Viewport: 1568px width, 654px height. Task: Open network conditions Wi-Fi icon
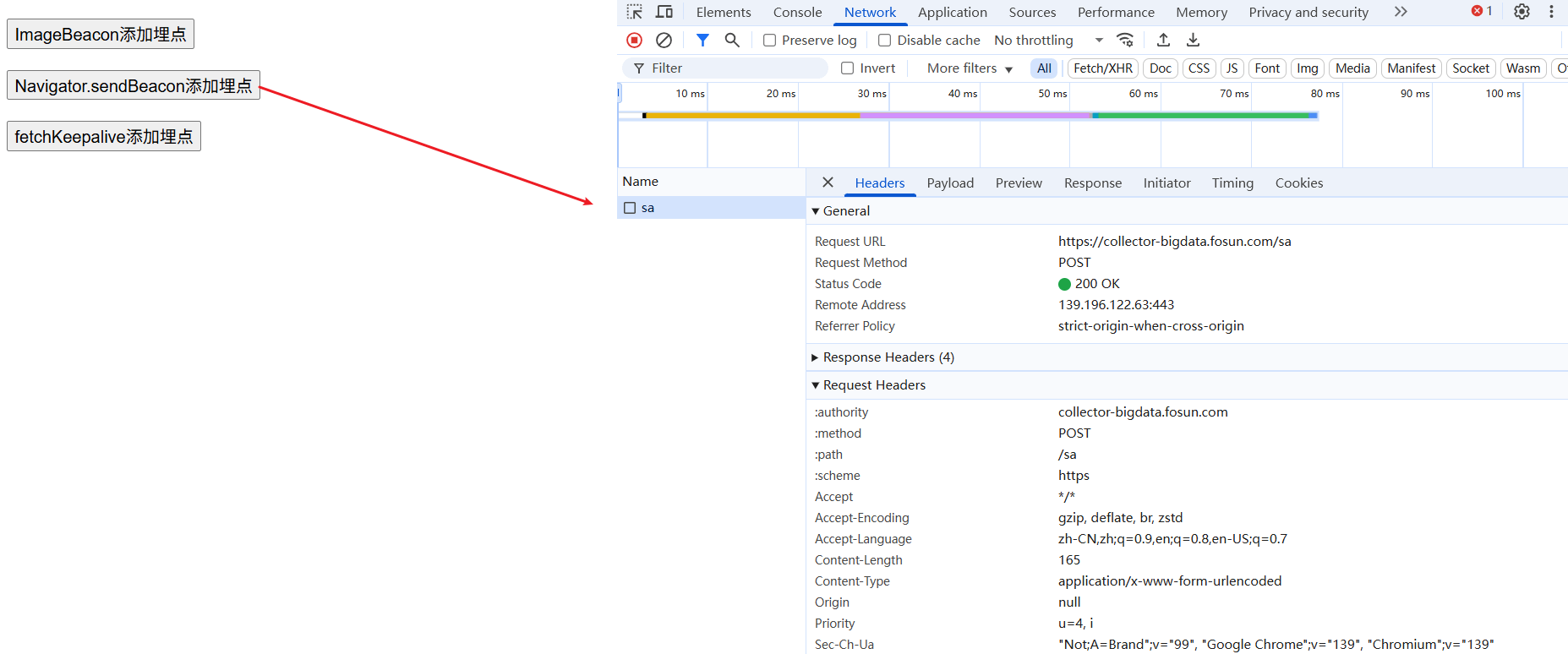click(x=1125, y=40)
